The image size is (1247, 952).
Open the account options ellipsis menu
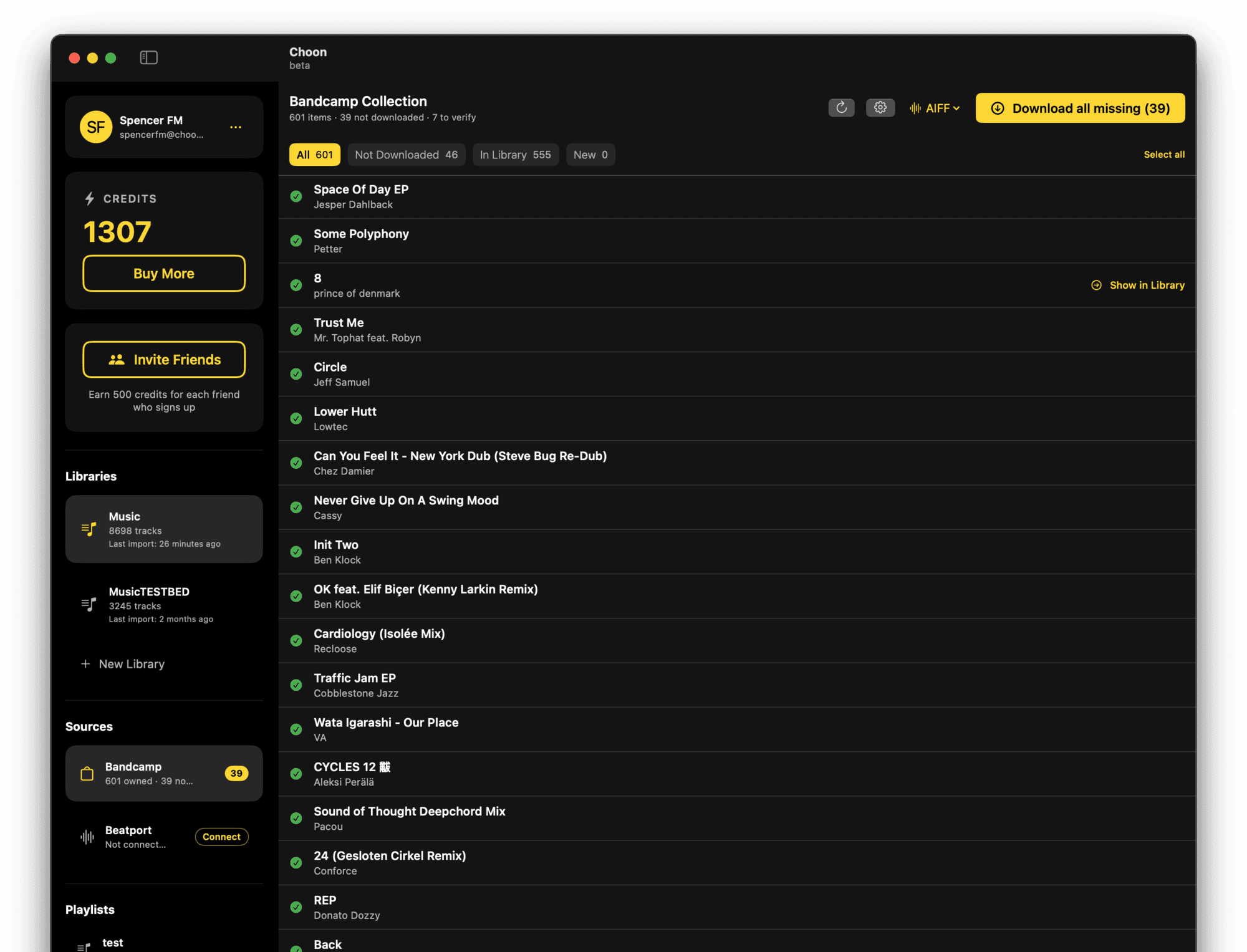coord(236,127)
